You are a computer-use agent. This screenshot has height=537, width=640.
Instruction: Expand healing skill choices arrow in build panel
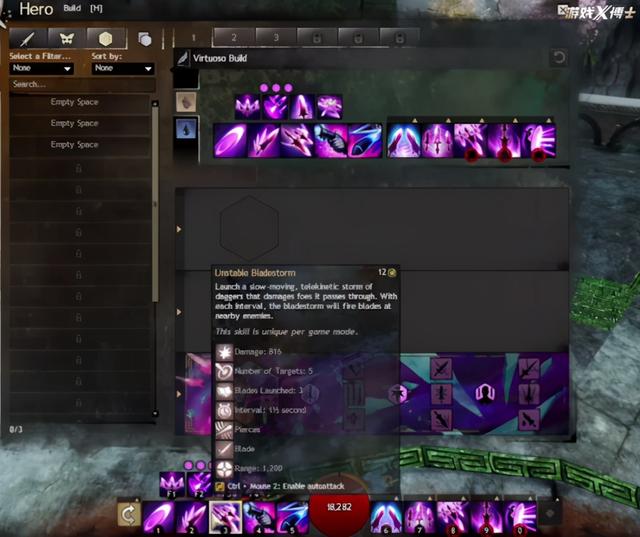pyautogui.click(x=415, y=120)
